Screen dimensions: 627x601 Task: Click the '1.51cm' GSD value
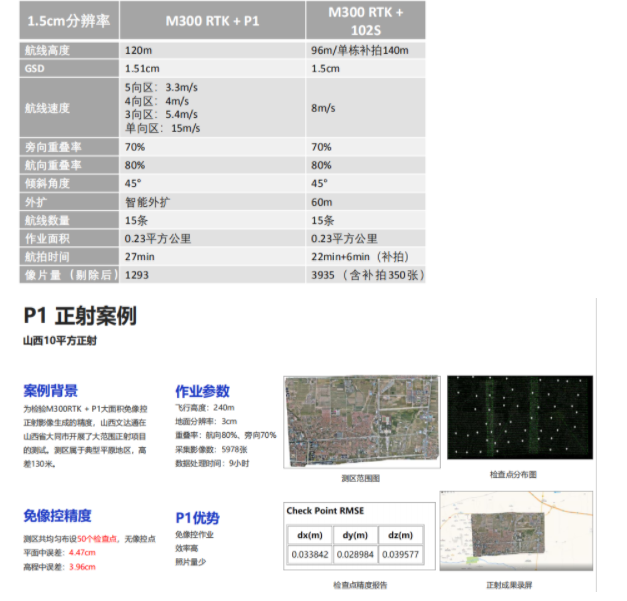pos(212,68)
